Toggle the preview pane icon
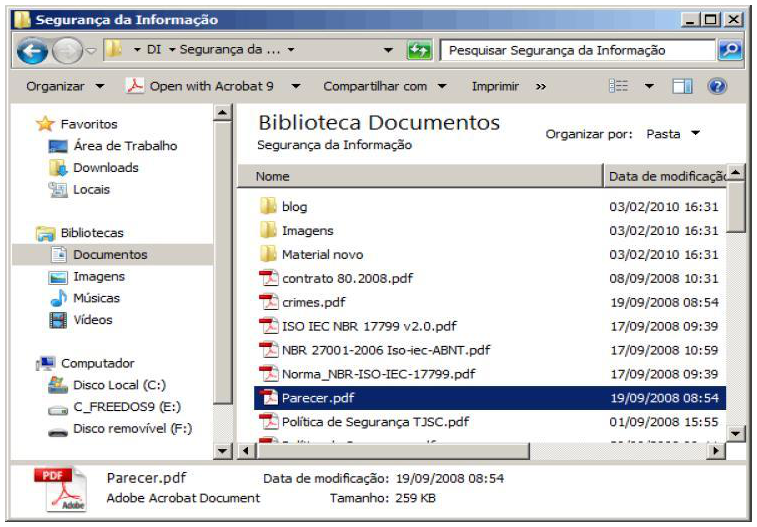The image size is (757, 527). pos(682,87)
